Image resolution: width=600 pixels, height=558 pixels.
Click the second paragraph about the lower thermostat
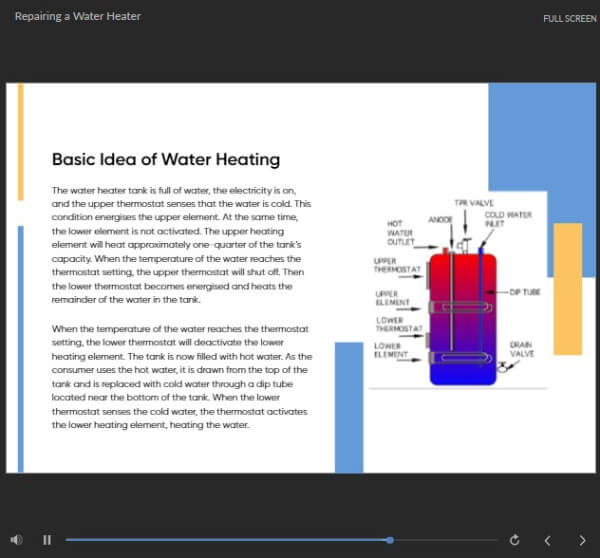point(182,376)
